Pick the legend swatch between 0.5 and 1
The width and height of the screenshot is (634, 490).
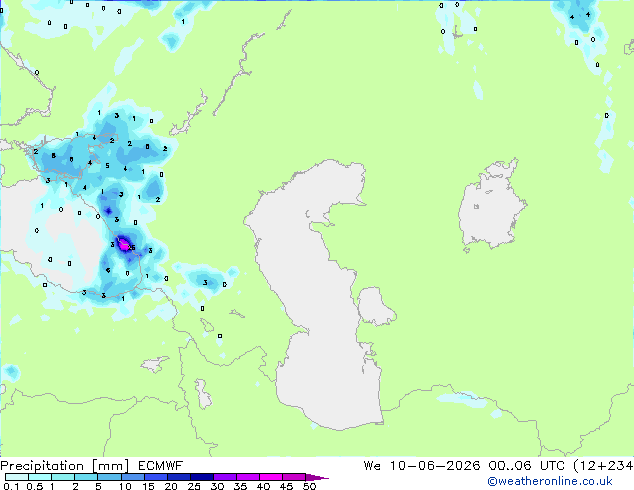pos(40,477)
